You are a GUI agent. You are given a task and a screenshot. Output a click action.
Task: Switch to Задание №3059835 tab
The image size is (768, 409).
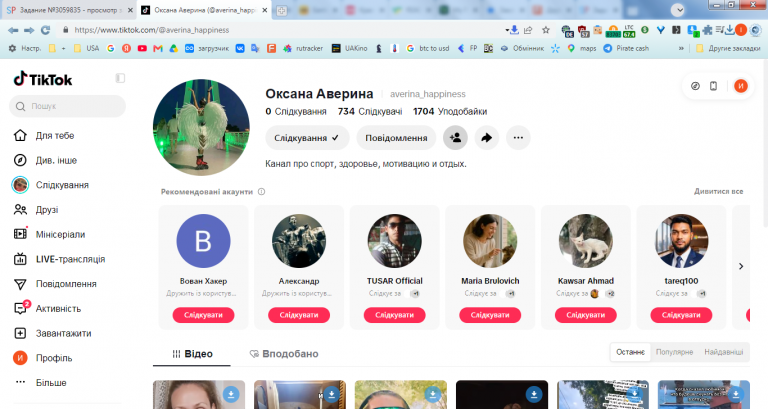tap(69, 10)
